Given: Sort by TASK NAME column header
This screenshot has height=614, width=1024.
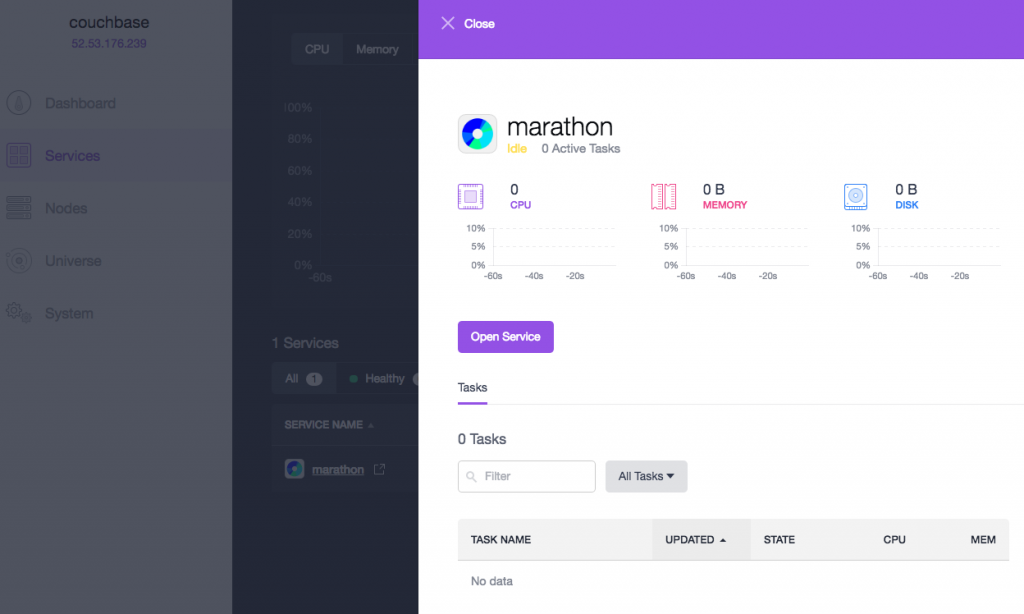Looking at the screenshot, I should (501, 540).
